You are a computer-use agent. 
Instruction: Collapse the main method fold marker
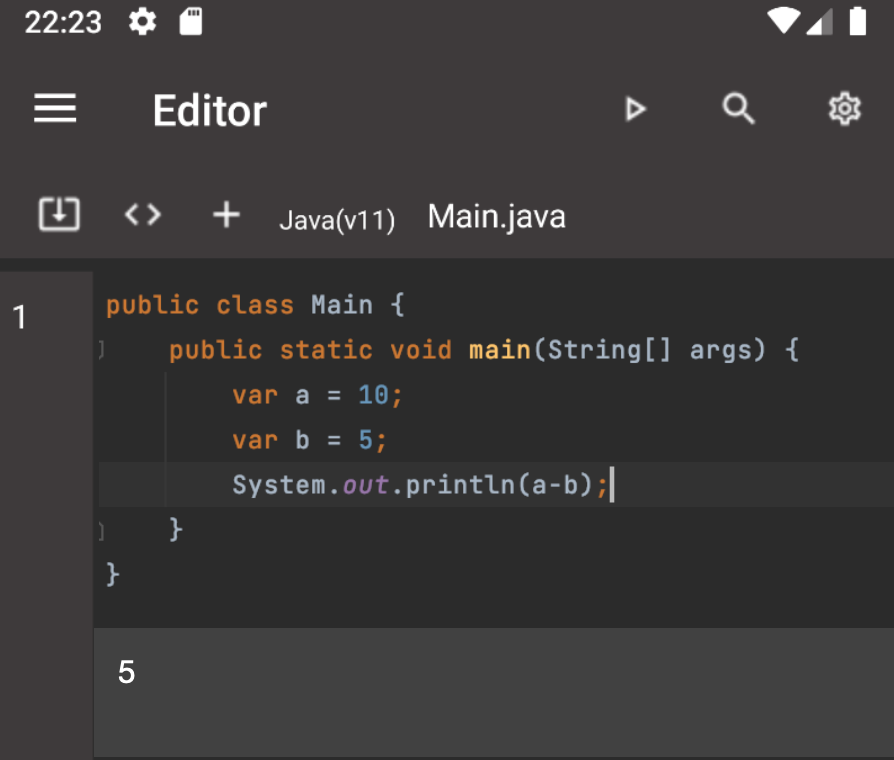tap(101, 350)
